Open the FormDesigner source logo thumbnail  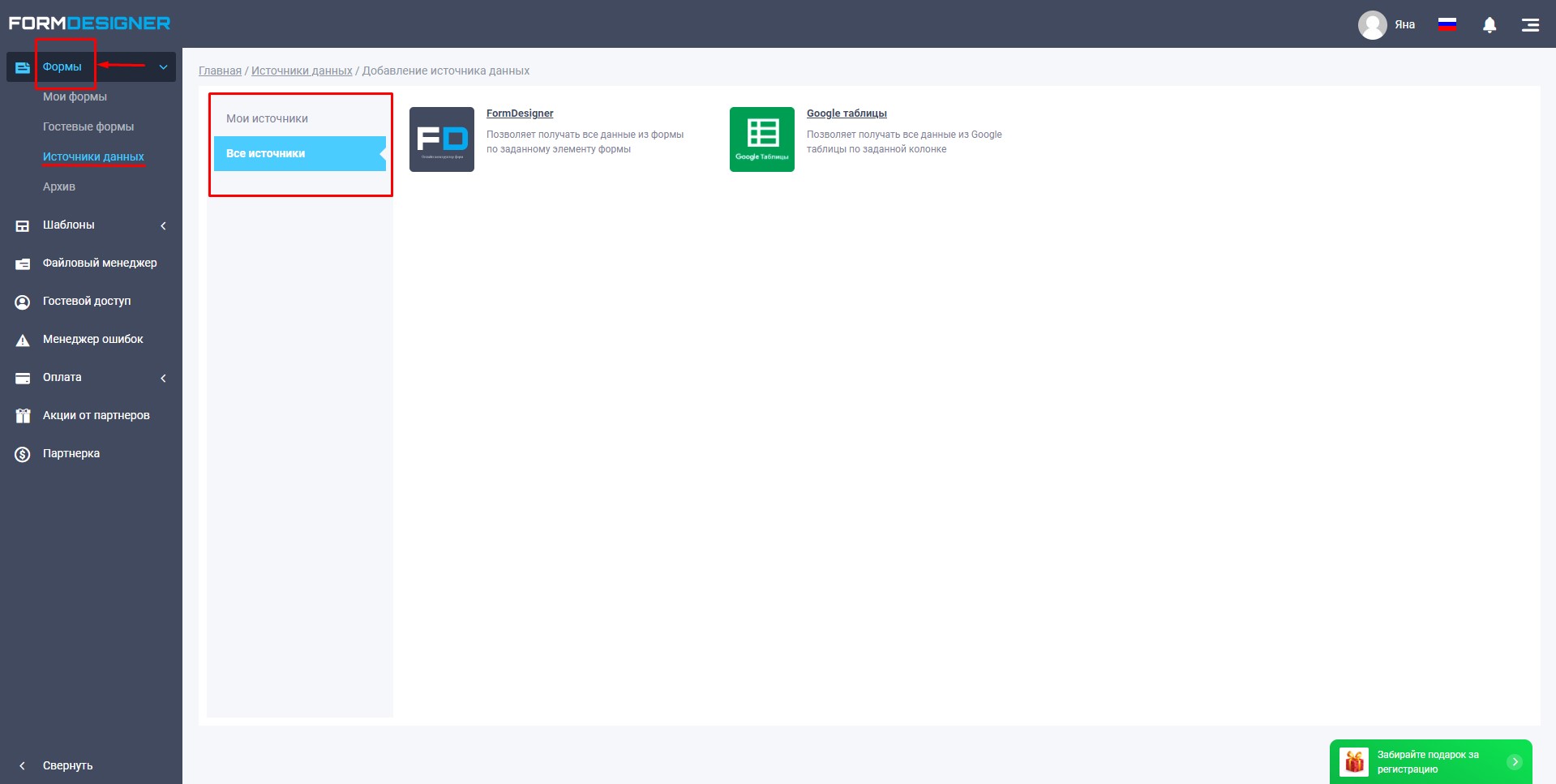point(442,139)
